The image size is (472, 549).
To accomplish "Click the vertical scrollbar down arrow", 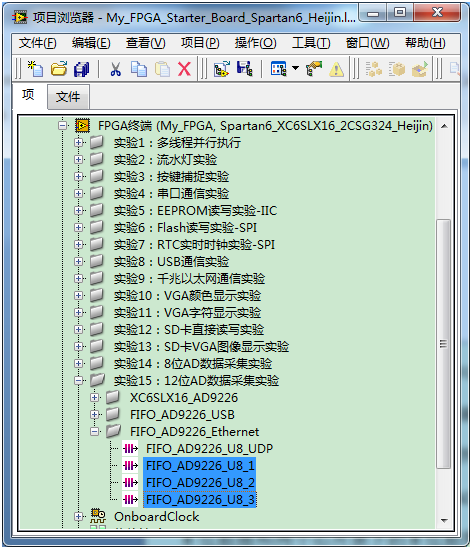I will [x=444, y=520].
